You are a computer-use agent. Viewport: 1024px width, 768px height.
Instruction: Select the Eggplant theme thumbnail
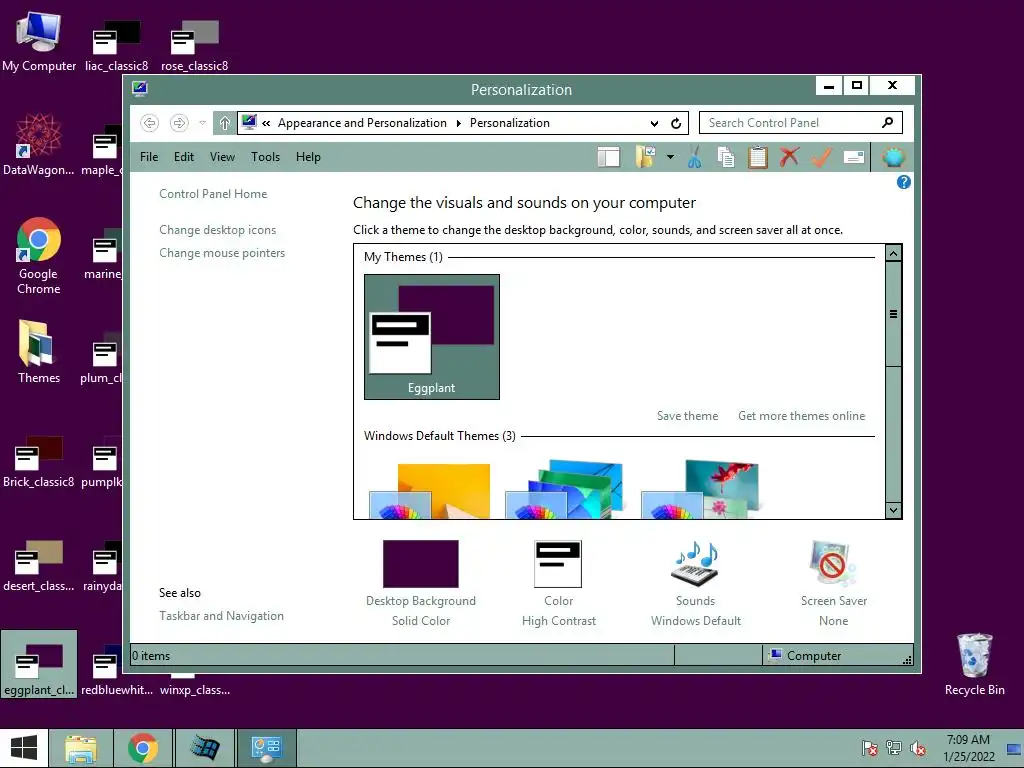click(432, 337)
